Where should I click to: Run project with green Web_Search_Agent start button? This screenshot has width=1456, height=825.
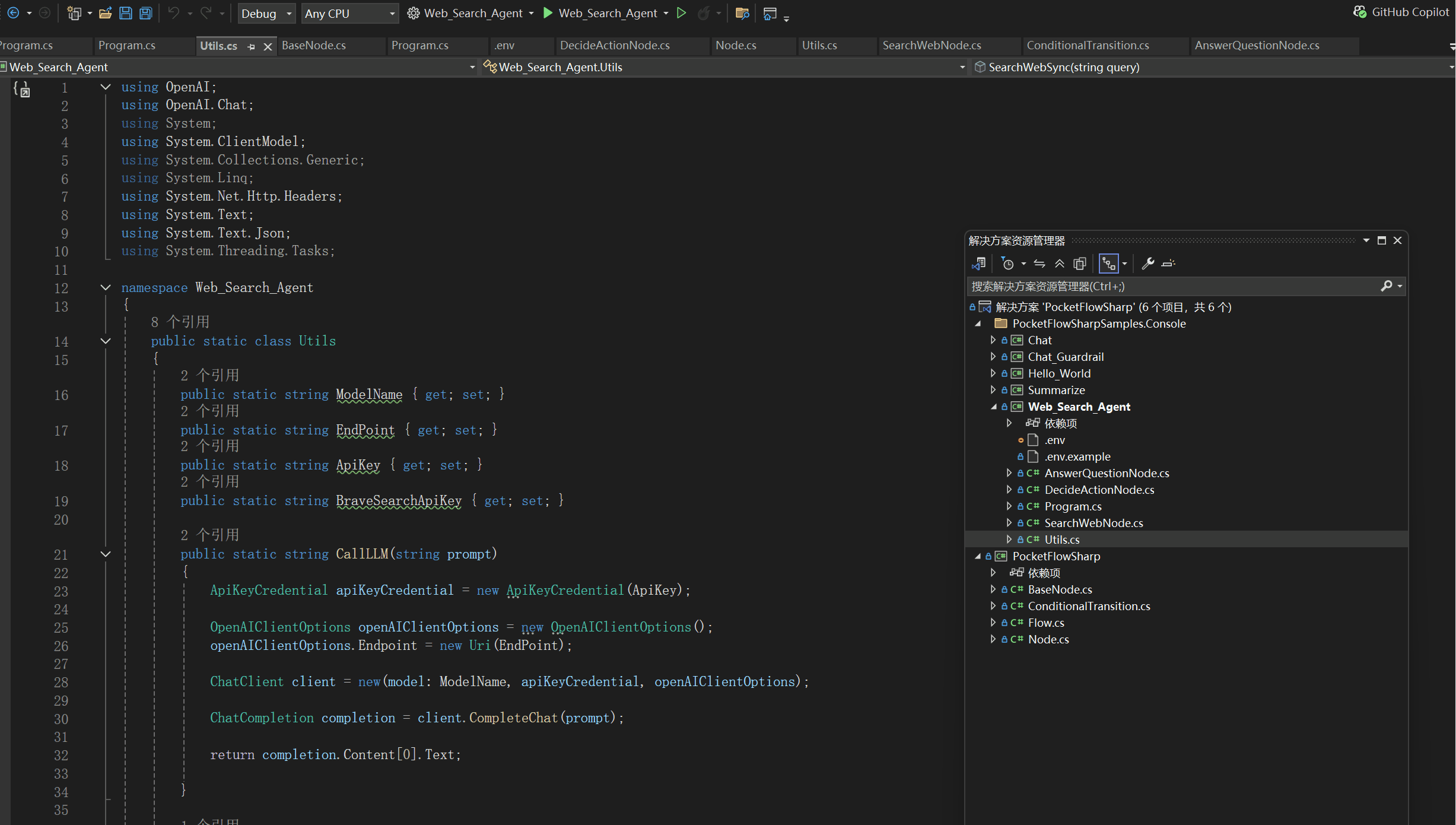point(606,13)
